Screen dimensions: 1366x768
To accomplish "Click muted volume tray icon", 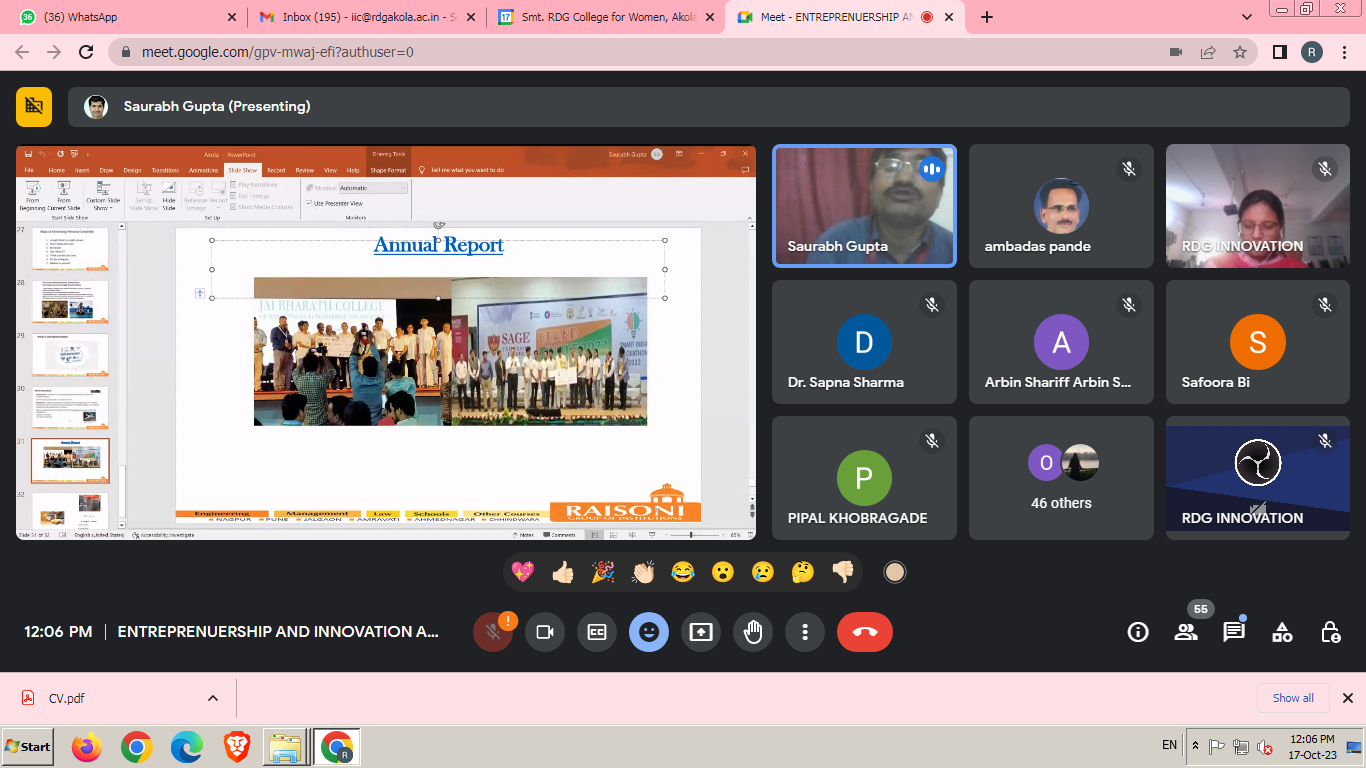I will pyautogui.click(x=1265, y=747).
